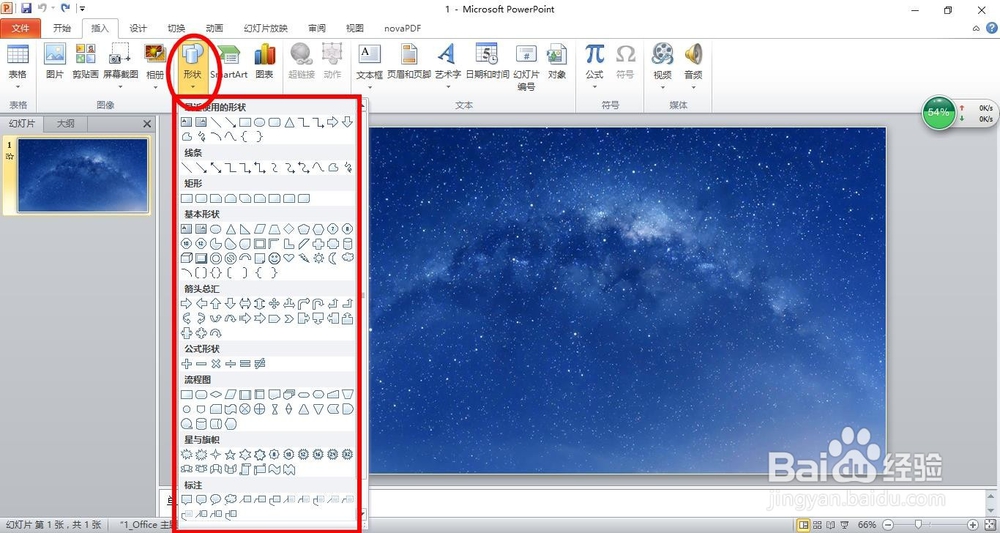The width and height of the screenshot is (1000, 533).
Task: Click the zoom slider handle
Action: (918, 525)
